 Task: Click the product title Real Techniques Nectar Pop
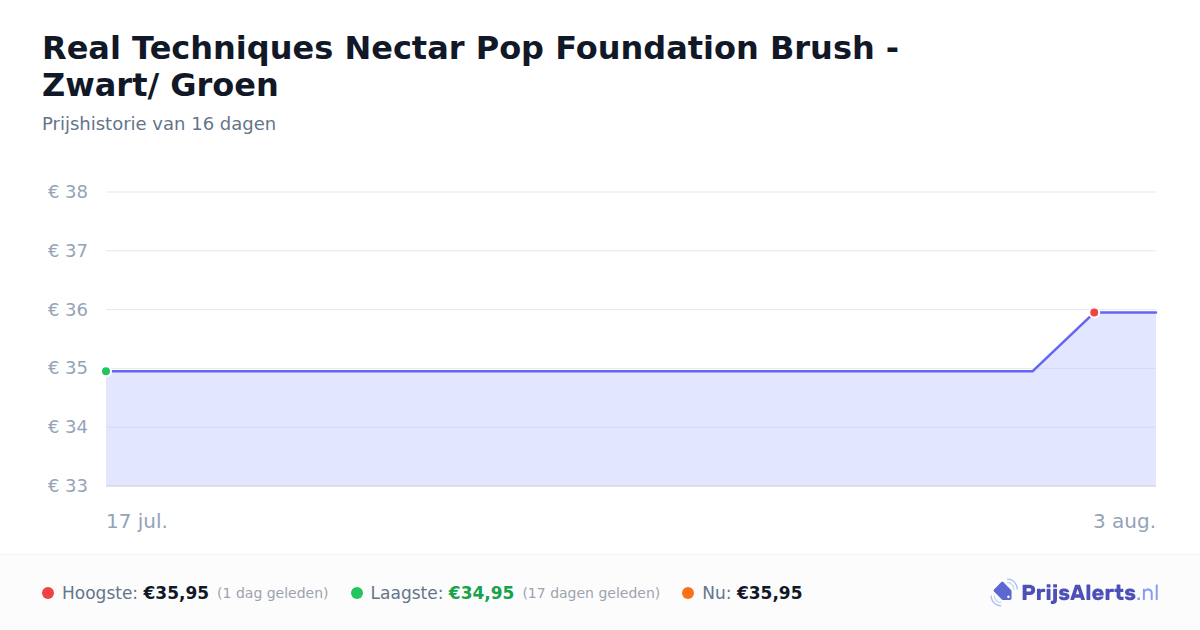coord(470,66)
